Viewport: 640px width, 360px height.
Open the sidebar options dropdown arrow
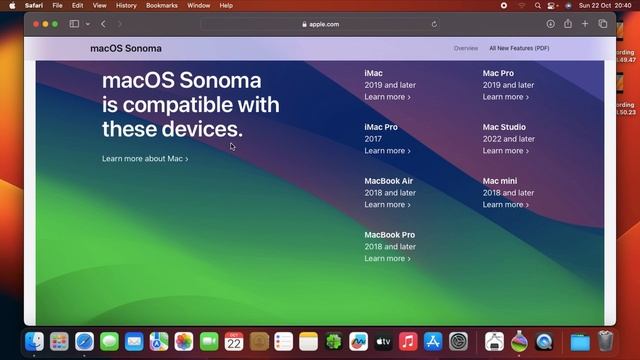tap(88, 24)
